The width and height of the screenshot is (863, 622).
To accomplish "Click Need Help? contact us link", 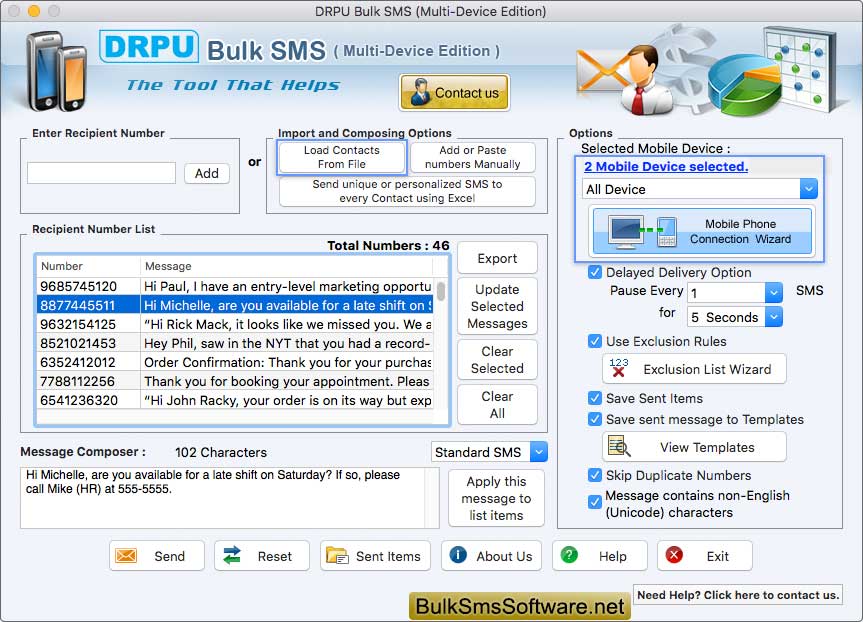I will coord(738,595).
